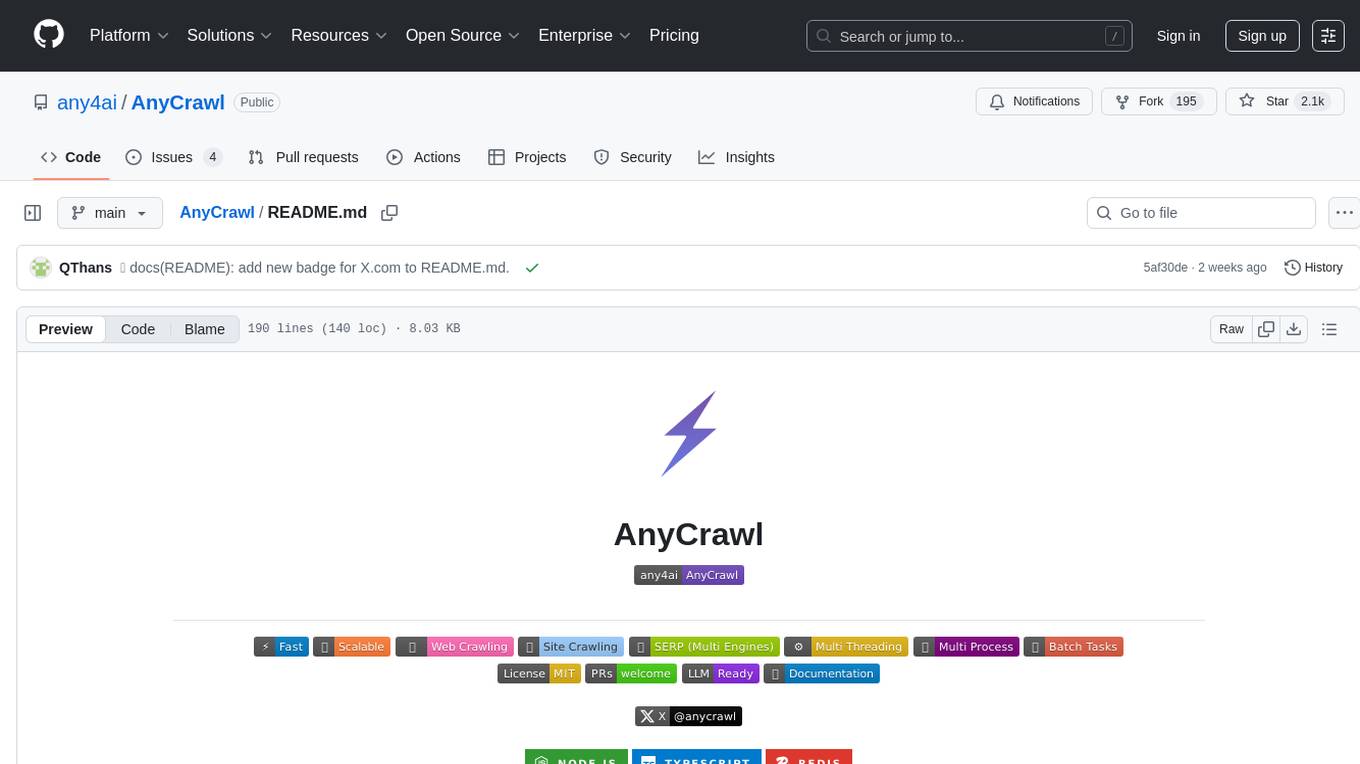Viewport: 1360px width, 764px height.
Task: Click the Fast badge
Action: click(281, 647)
